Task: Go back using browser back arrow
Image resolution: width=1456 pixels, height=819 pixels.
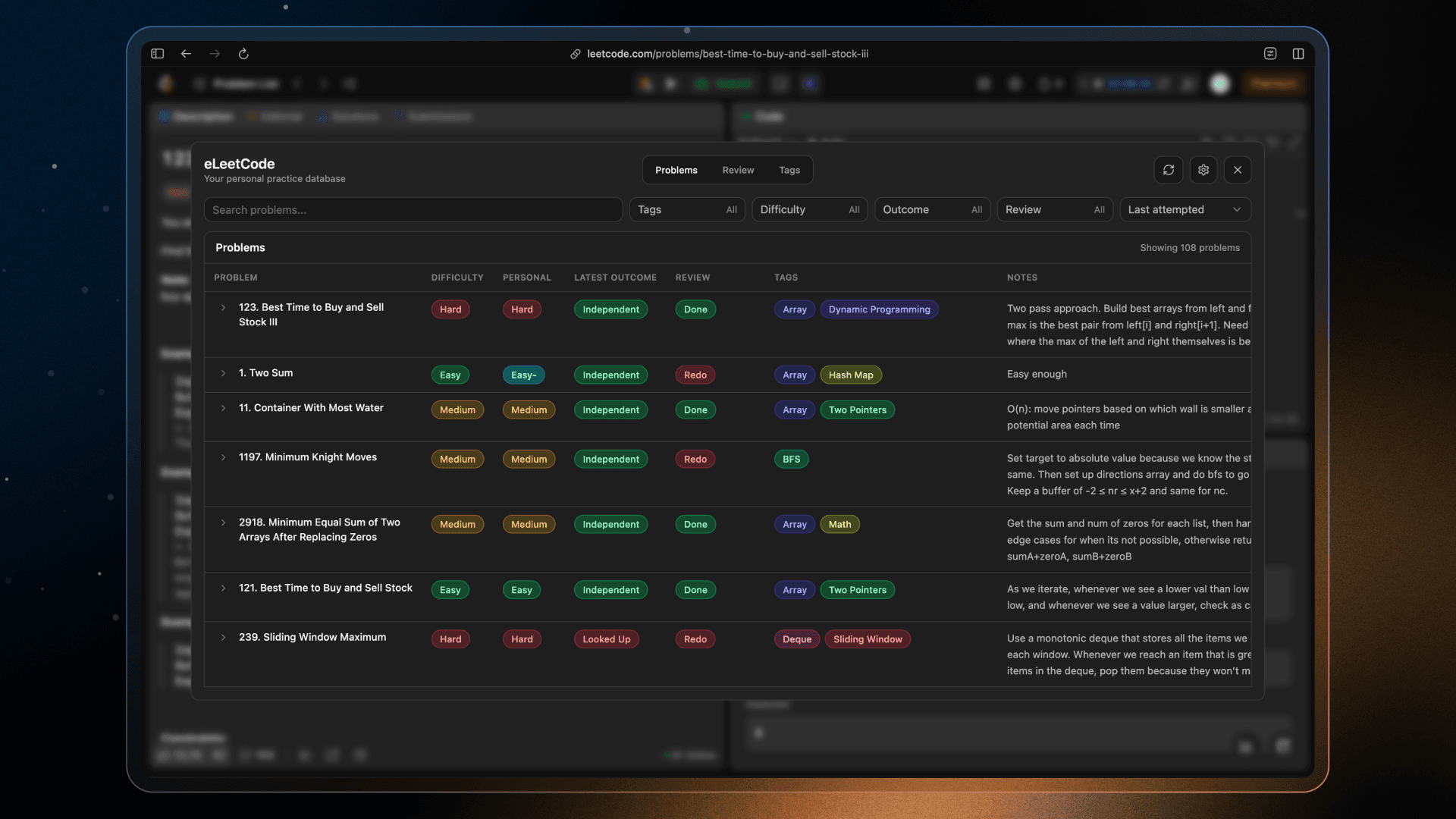Action: pos(186,54)
